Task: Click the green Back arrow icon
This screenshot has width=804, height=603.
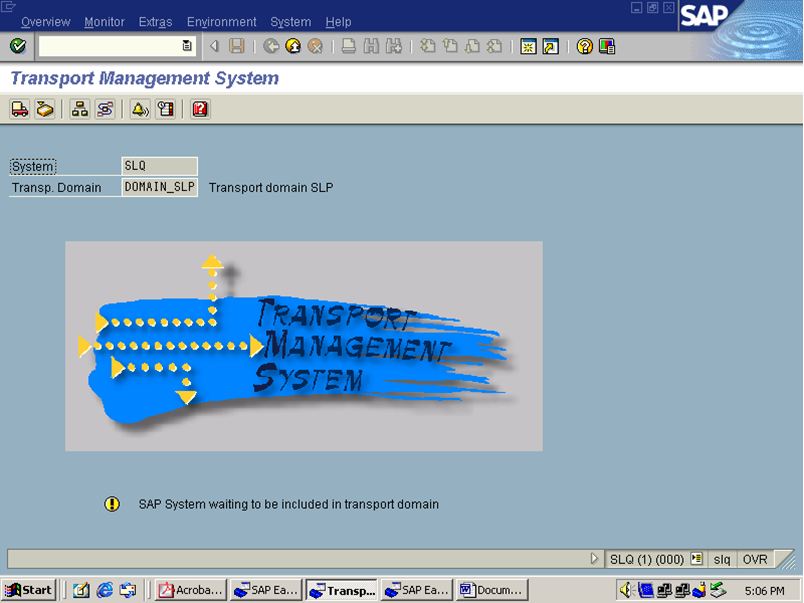Action: point(271,47)
